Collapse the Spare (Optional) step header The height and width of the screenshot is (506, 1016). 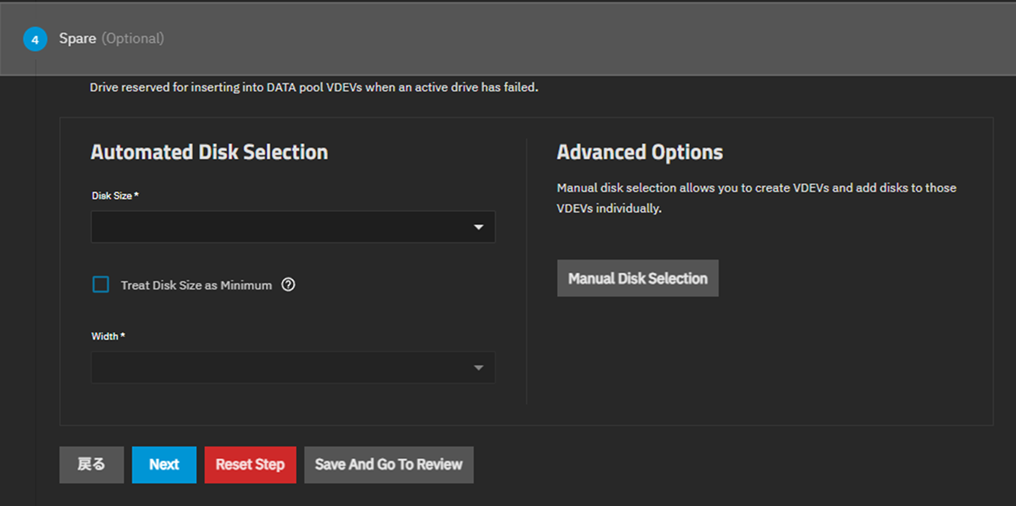508,39
